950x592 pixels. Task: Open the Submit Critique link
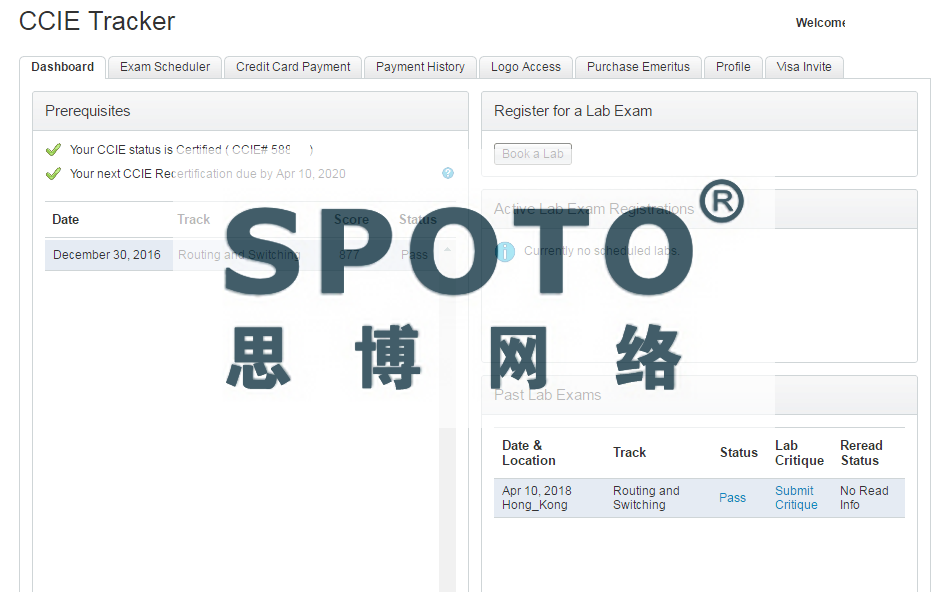click(795, 498)
